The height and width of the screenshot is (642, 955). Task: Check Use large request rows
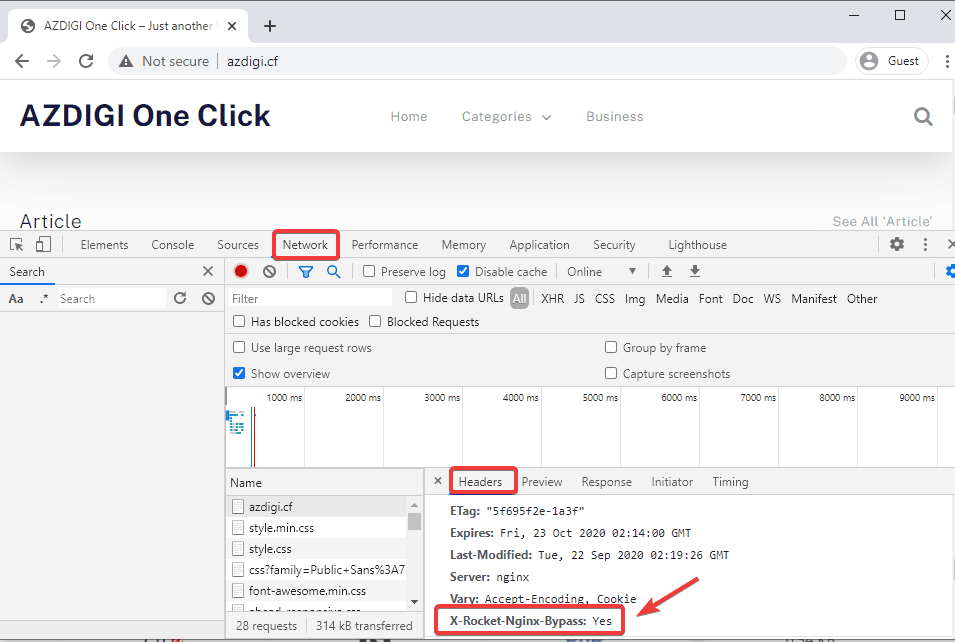[x=239, y=348]
